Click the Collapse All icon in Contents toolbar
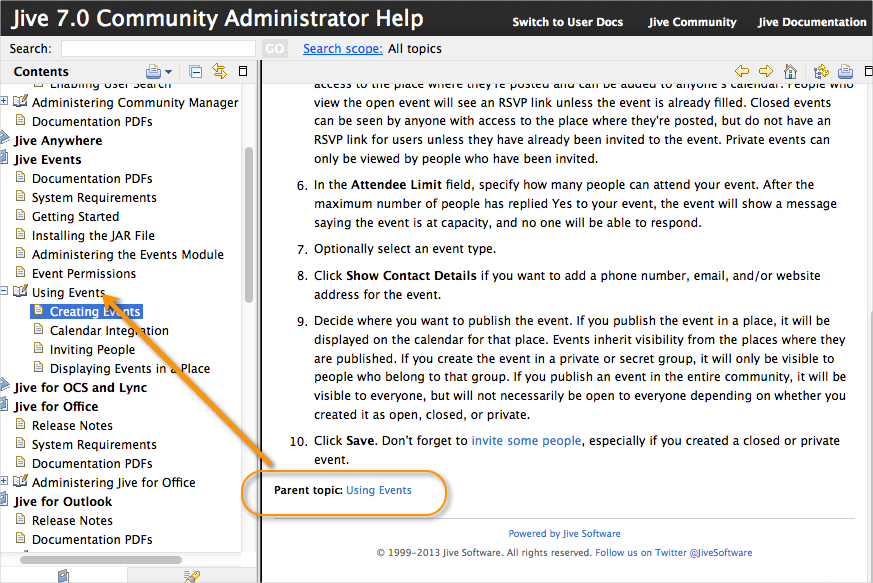This screenshot has width=873, height=583. 195,72
